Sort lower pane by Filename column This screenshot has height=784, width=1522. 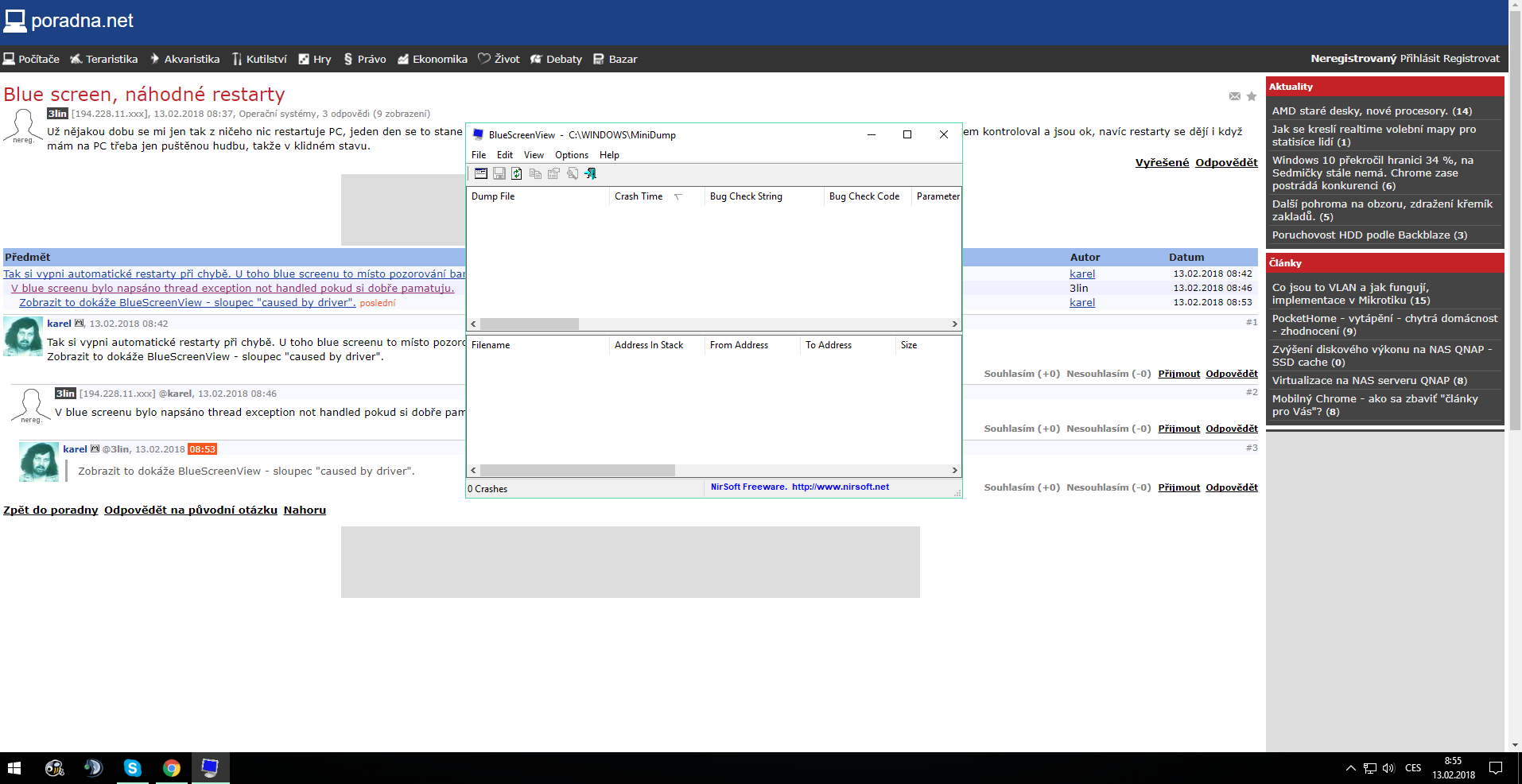pyautogui.click(x=538, y=345)
